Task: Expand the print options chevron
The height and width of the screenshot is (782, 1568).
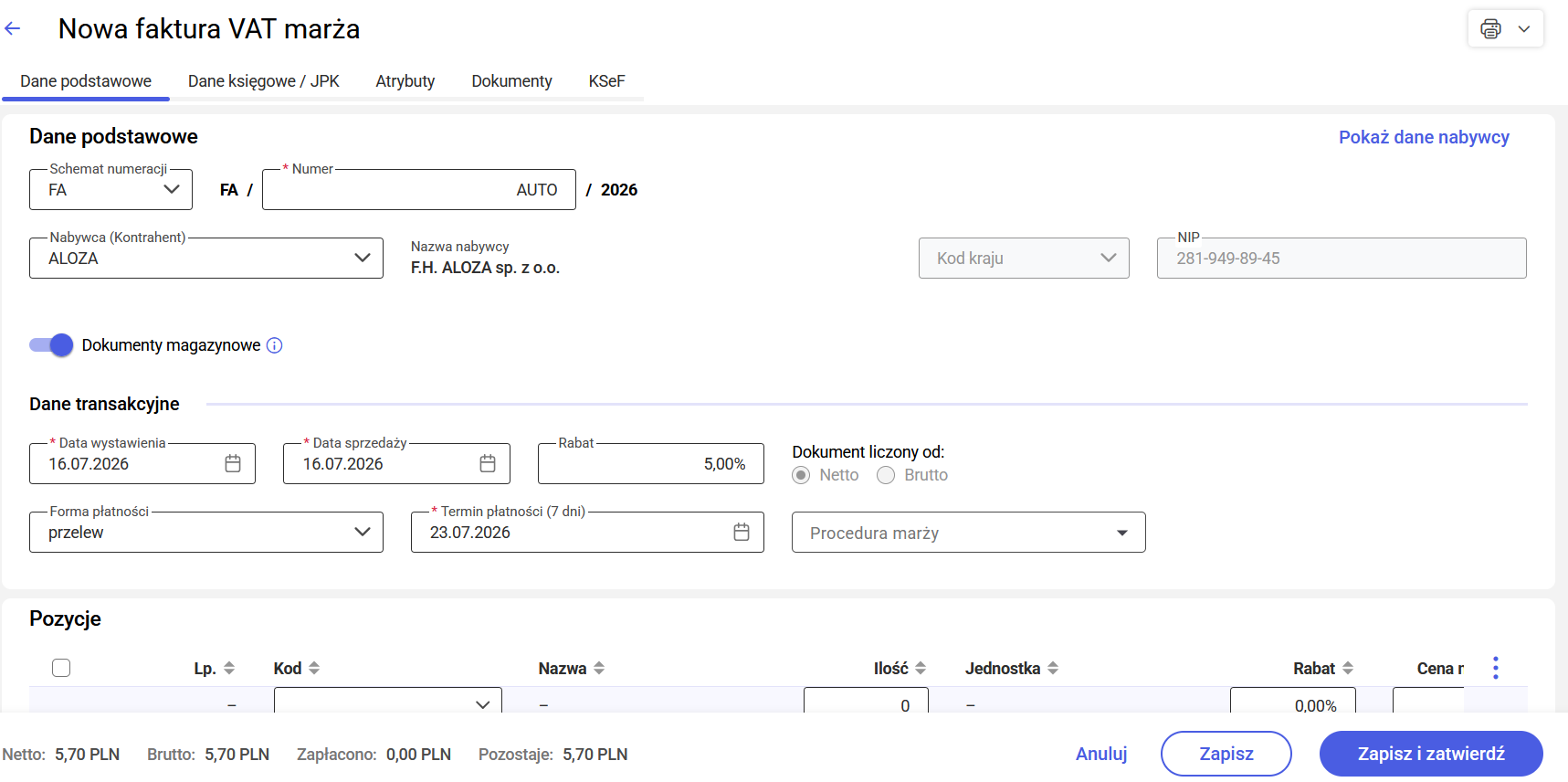Action: click(1524, 29)
